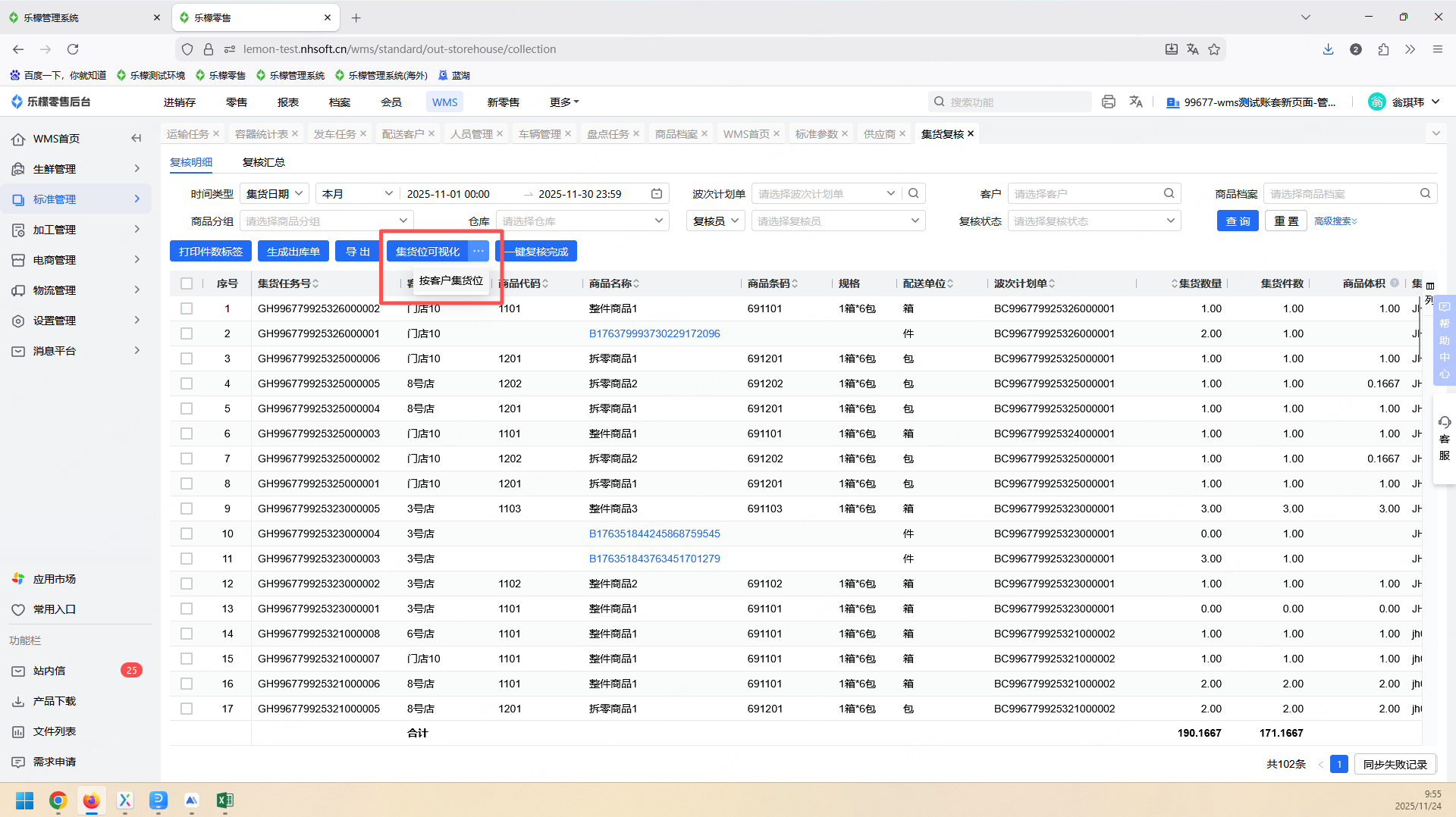Collapse the sidebar using the fold icon
Viewport: 1456px width, 817px height.
tap(136, 138)
